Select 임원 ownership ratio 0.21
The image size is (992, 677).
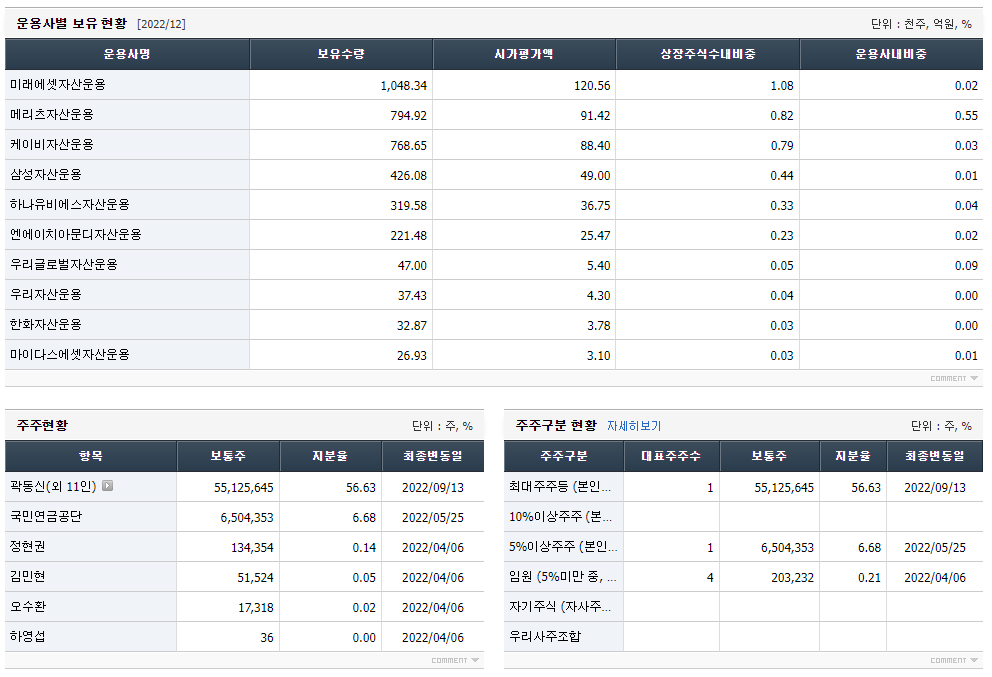point(869,578)
